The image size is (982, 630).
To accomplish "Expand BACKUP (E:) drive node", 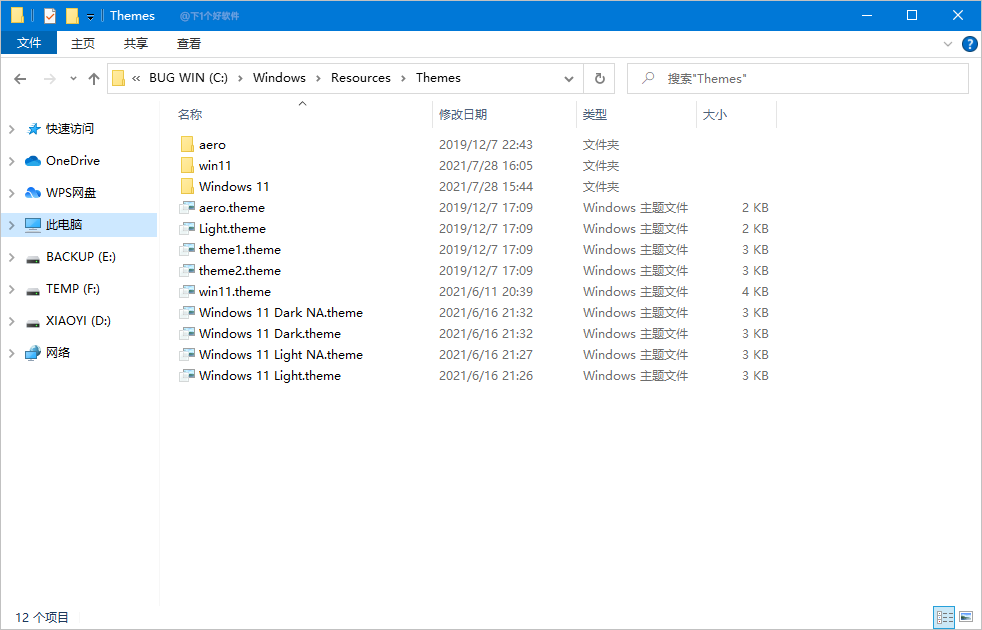I will [x=11, y=257].
